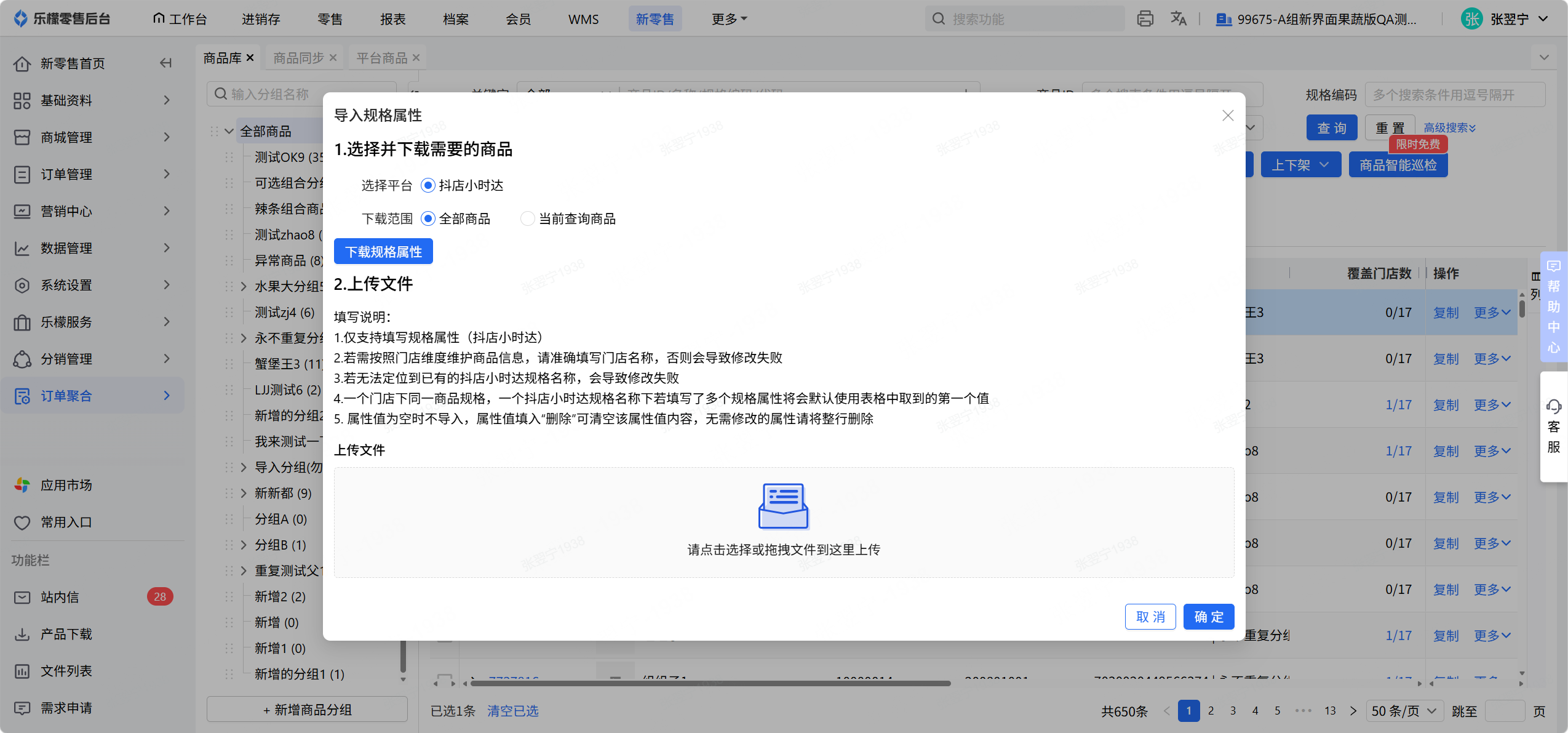This screenshot has height=733, width=1568.
Task: Switch to the 商品同步 tab
Action: [298, 58]
